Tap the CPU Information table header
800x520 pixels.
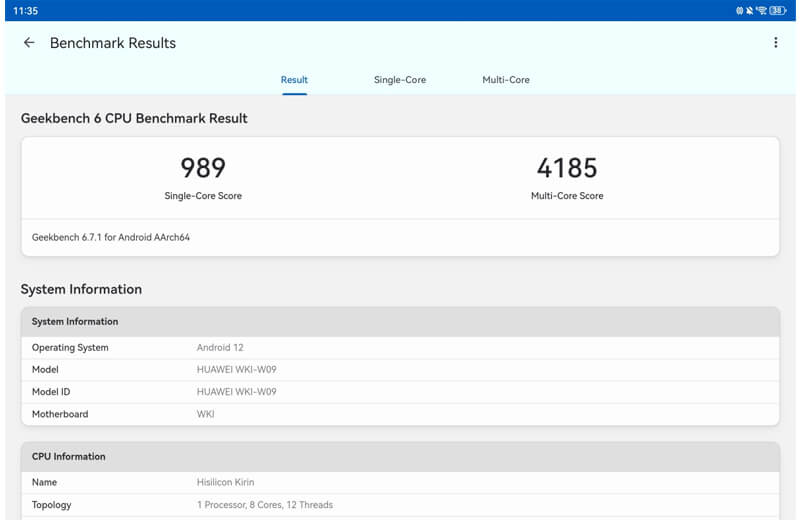401,457
